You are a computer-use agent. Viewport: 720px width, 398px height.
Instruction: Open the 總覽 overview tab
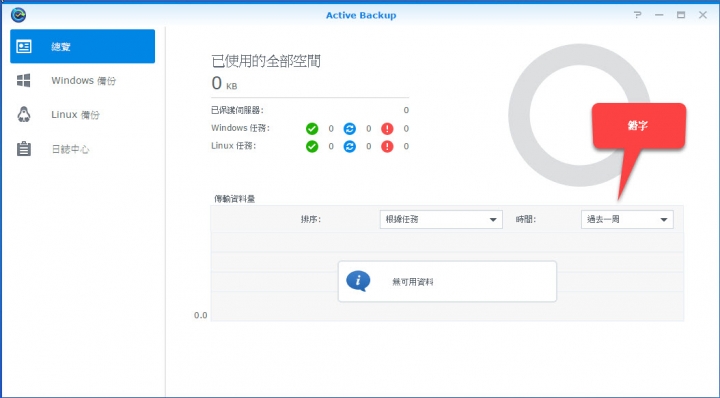tap(83, 46)
